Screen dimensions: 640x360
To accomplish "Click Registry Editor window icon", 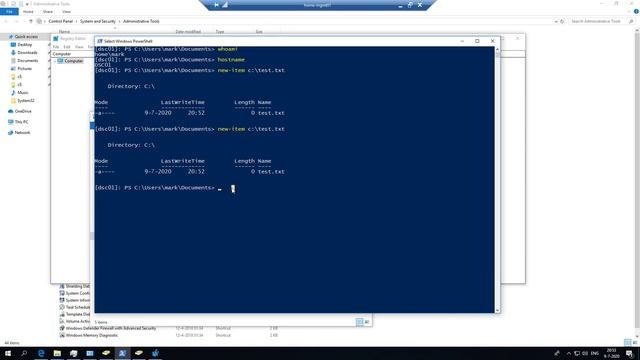I will click(56, 39).
